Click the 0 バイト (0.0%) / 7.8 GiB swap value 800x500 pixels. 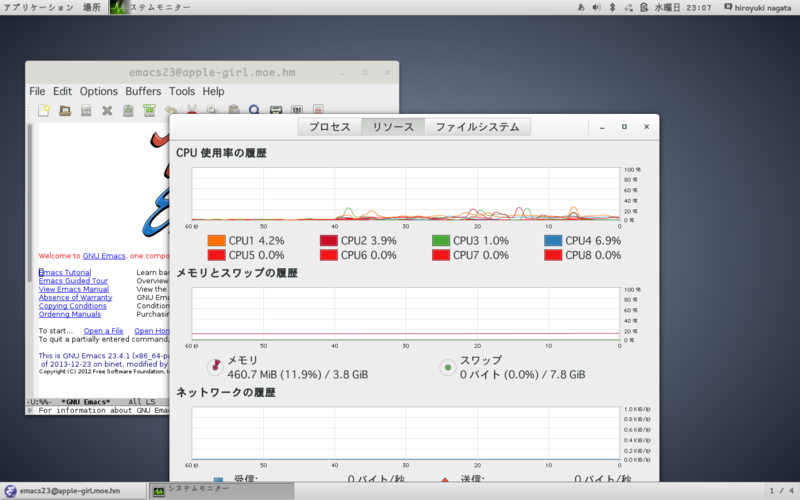522,374
